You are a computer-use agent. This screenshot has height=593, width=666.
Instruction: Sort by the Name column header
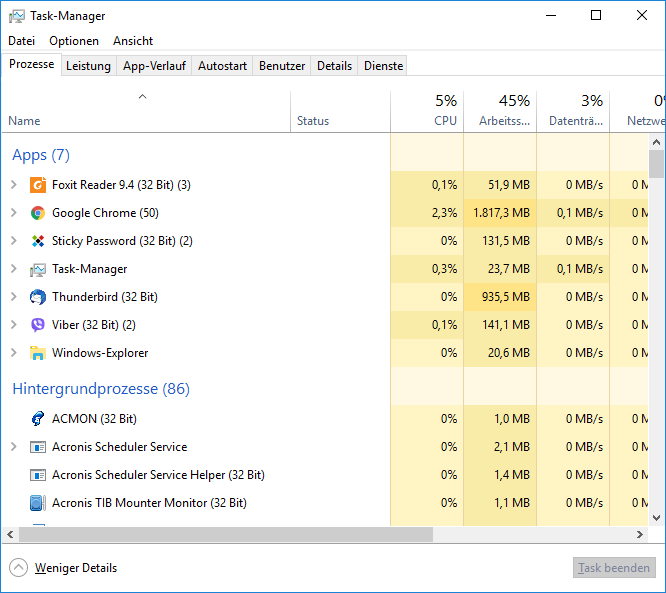[146, 112]
